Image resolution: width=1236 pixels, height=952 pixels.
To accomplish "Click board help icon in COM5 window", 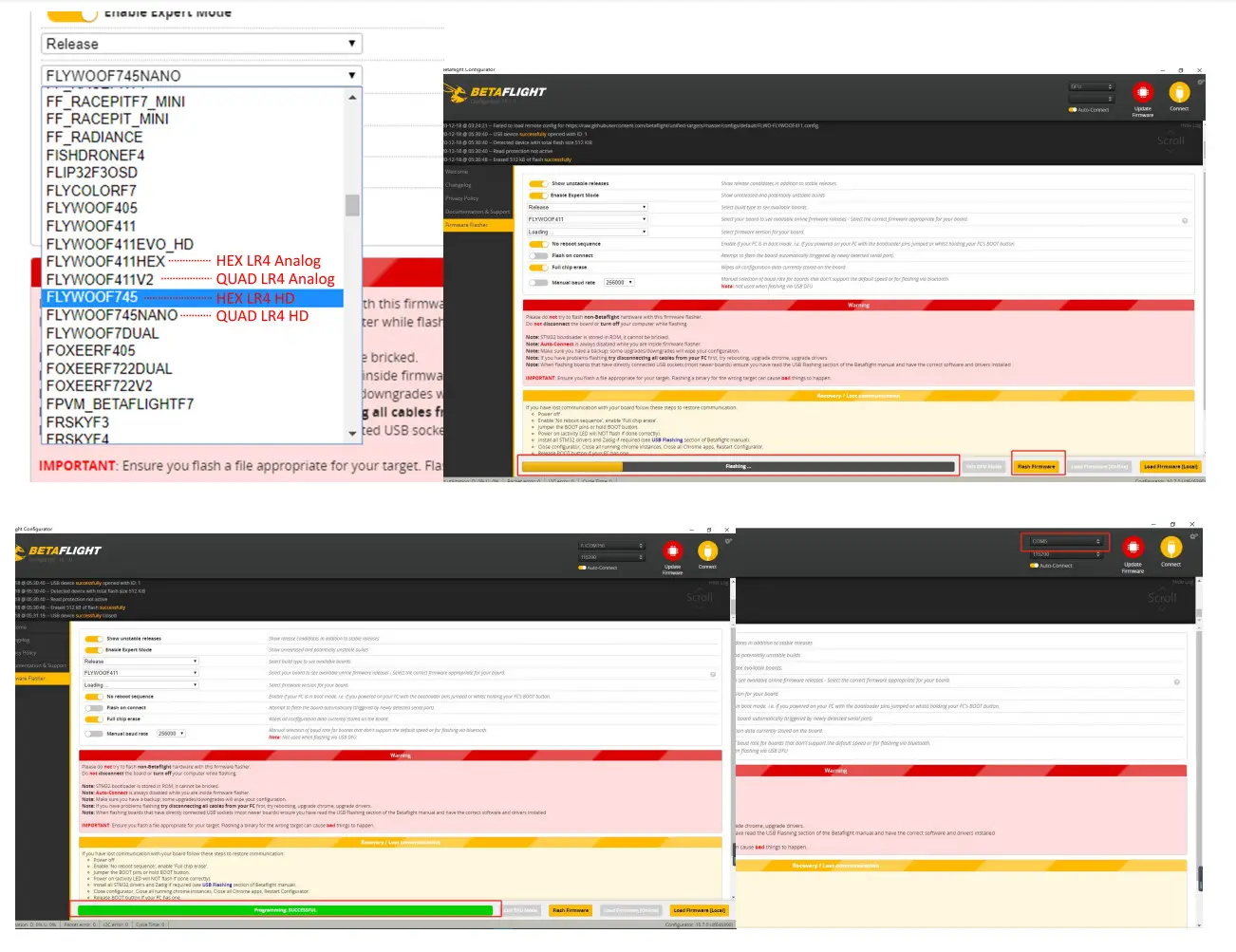I will point(1177,681).
